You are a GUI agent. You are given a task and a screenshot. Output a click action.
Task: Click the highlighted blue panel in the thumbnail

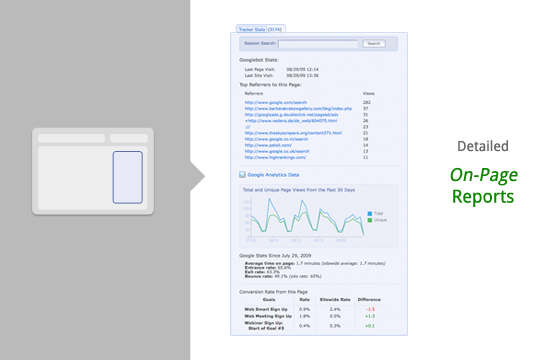click(128, 178)
